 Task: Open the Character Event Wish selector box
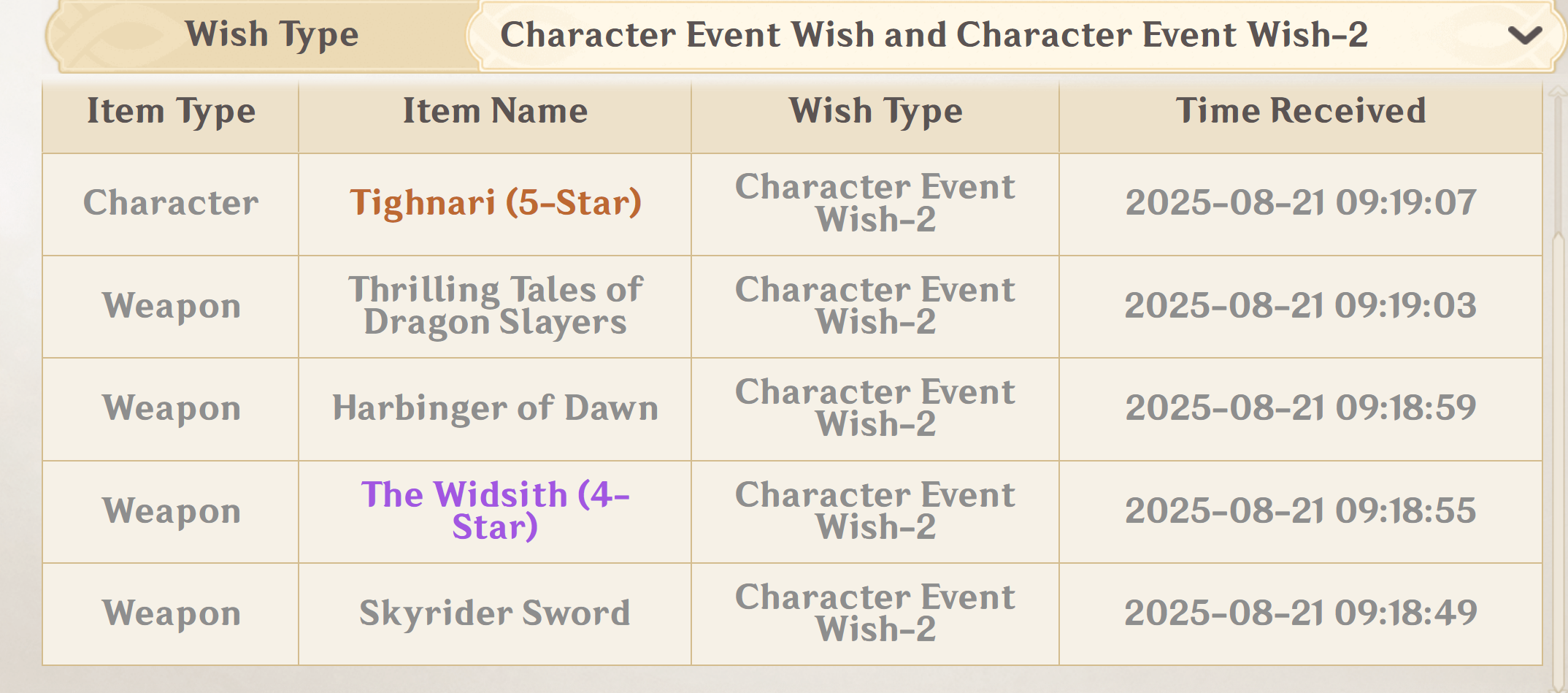click(x=1015, y=35)
